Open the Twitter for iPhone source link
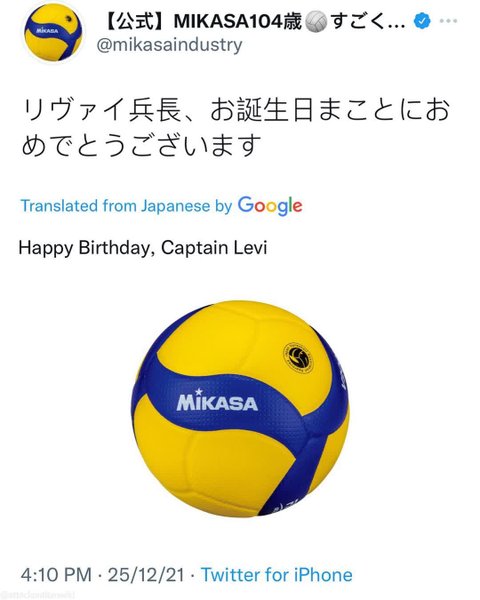This screenshot has width=480, height=600. (x=276, y=575)
